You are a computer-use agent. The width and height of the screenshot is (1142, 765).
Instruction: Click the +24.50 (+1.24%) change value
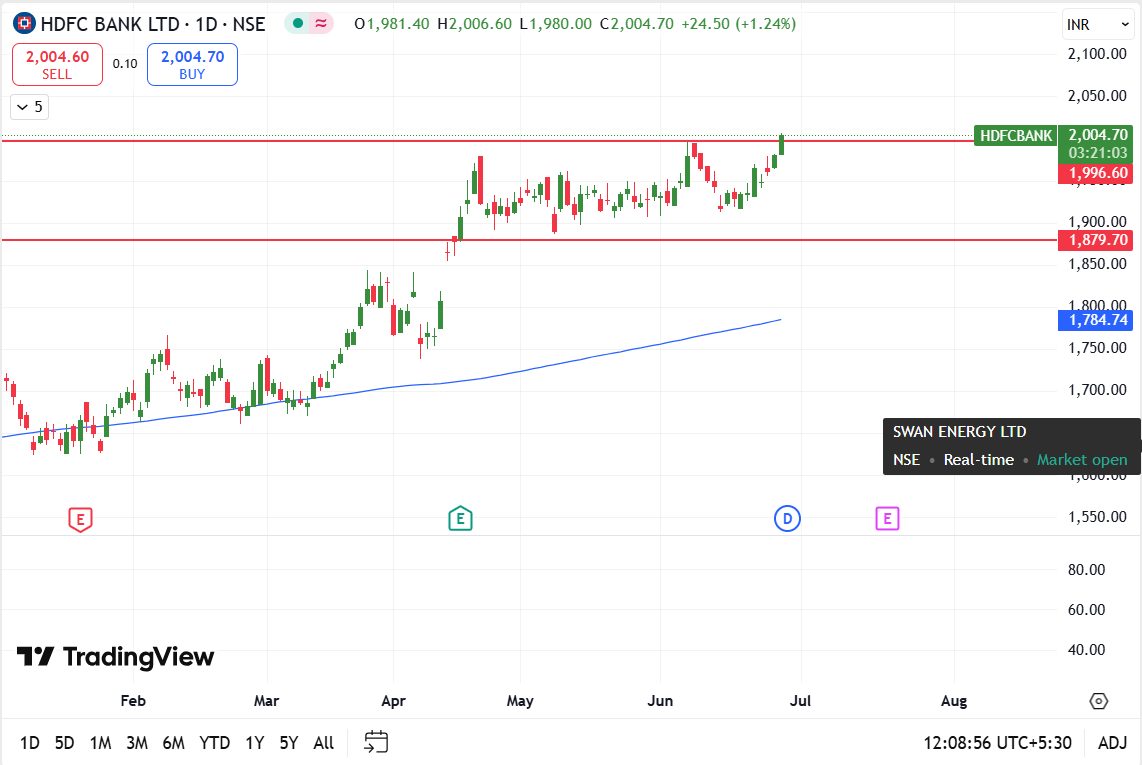[x=739, y=24]
